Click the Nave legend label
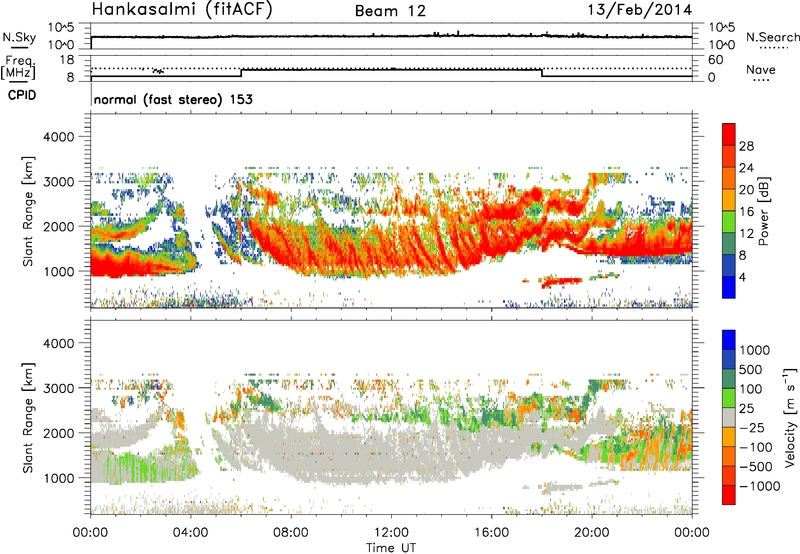The width and height of the screenshot is (800, 554). 761,69
